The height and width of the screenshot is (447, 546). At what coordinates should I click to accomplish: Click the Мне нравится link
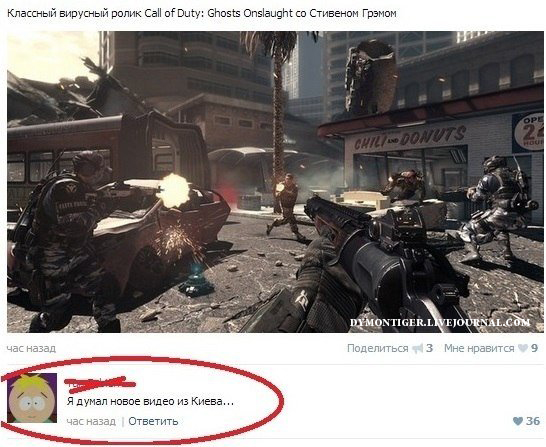479,348
